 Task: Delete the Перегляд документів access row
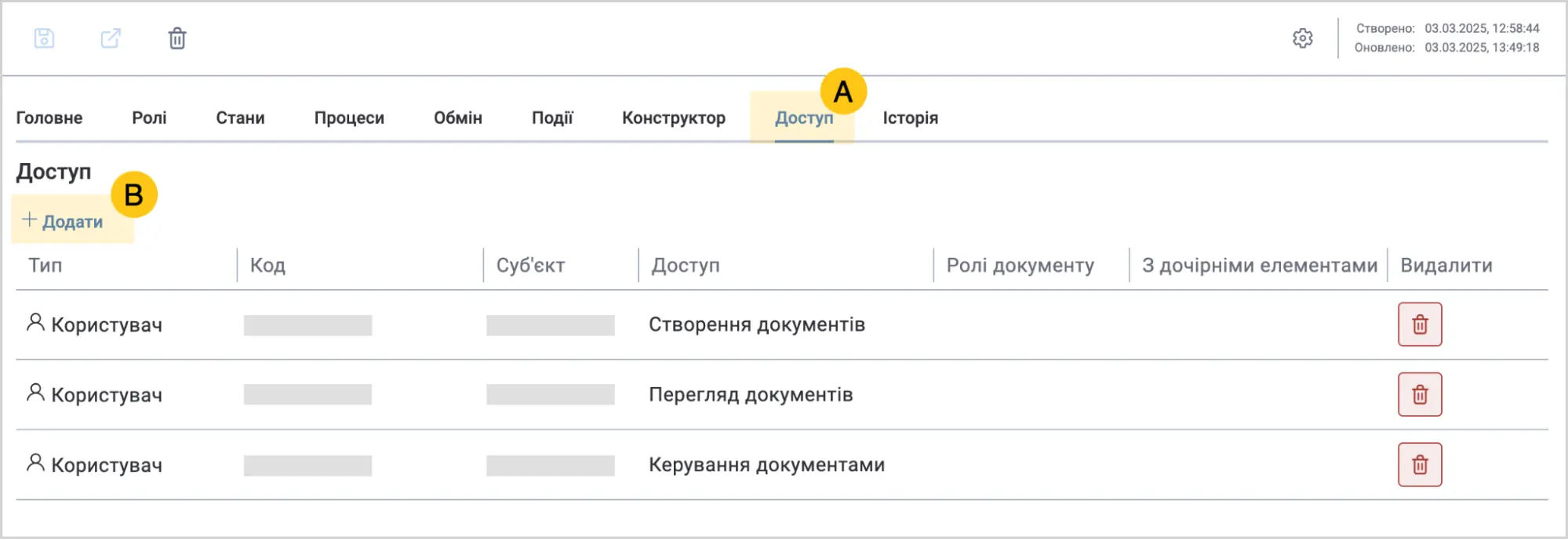(x=1420, y=394)
